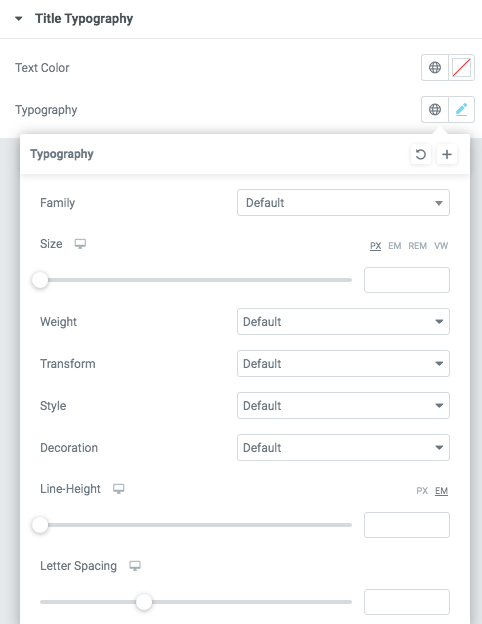Click the Text Color swatch

coord(461,68)
